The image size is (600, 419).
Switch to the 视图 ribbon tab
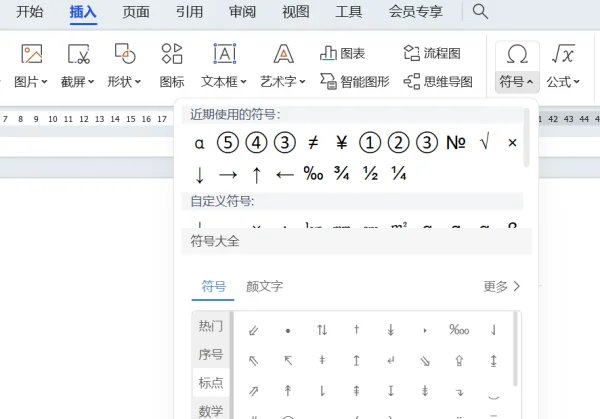coord(295,12)
